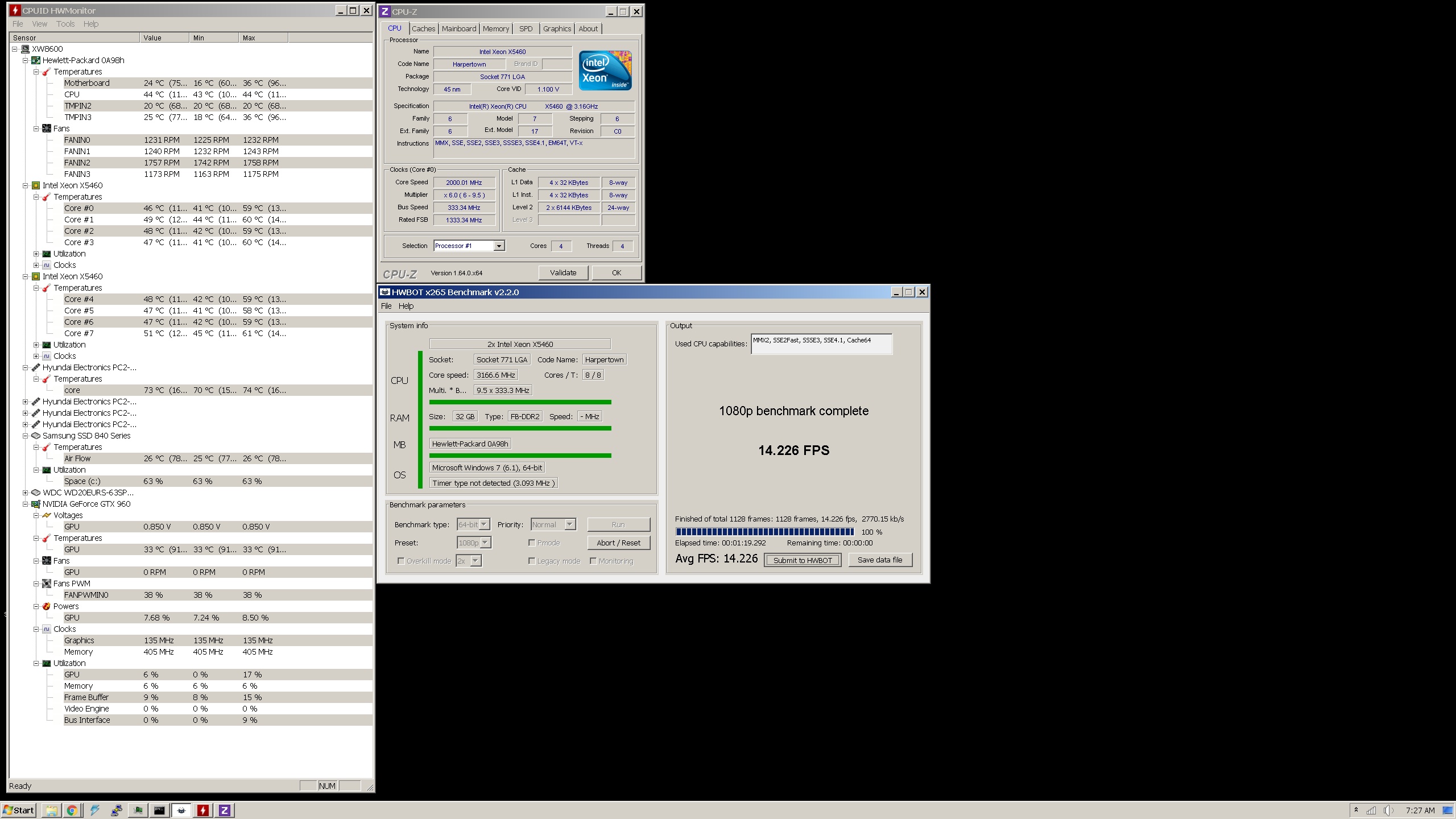
Task: Open the Help menu in HWBOT x265
Action: point(406,306)
